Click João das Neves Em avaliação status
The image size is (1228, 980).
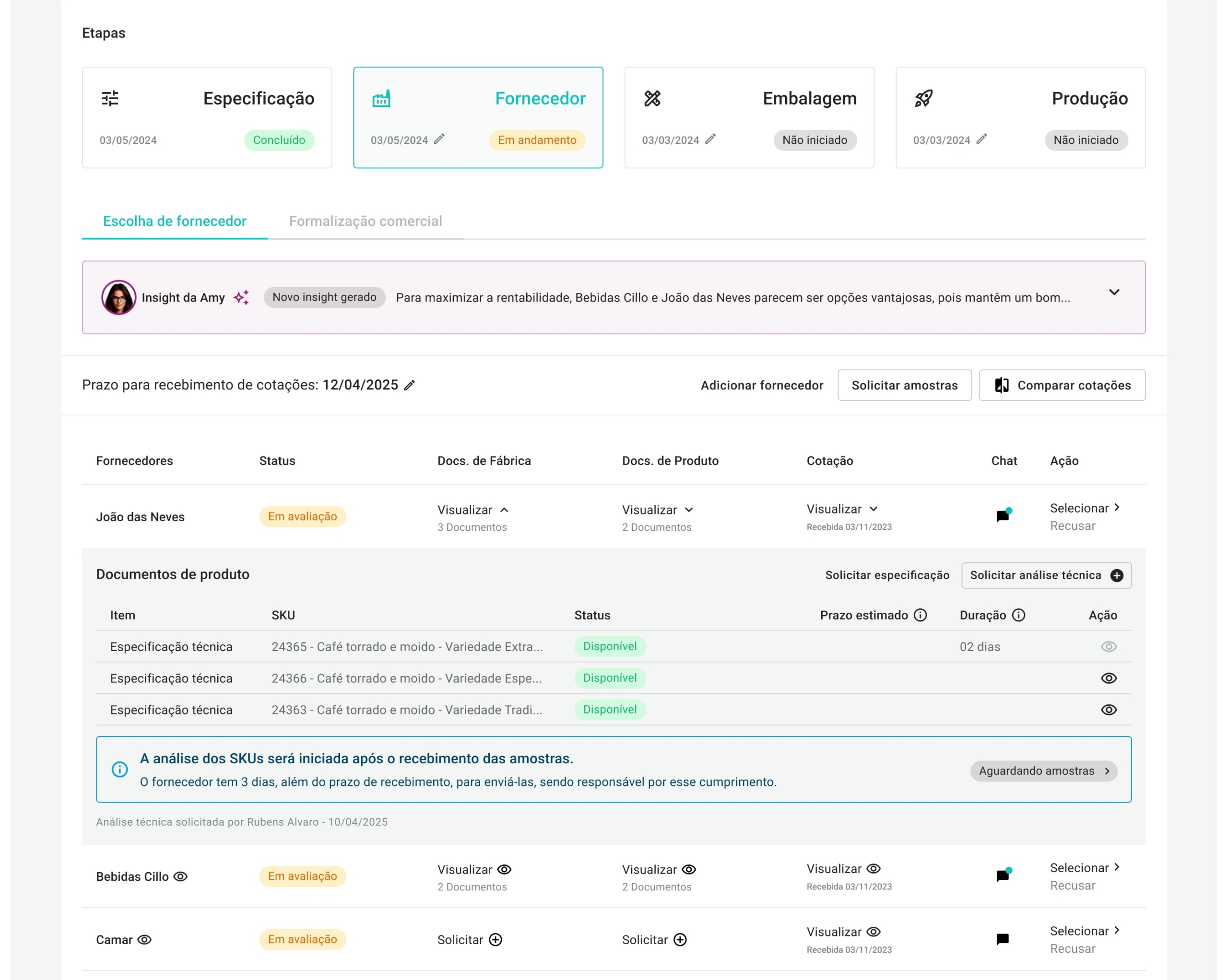303,516
